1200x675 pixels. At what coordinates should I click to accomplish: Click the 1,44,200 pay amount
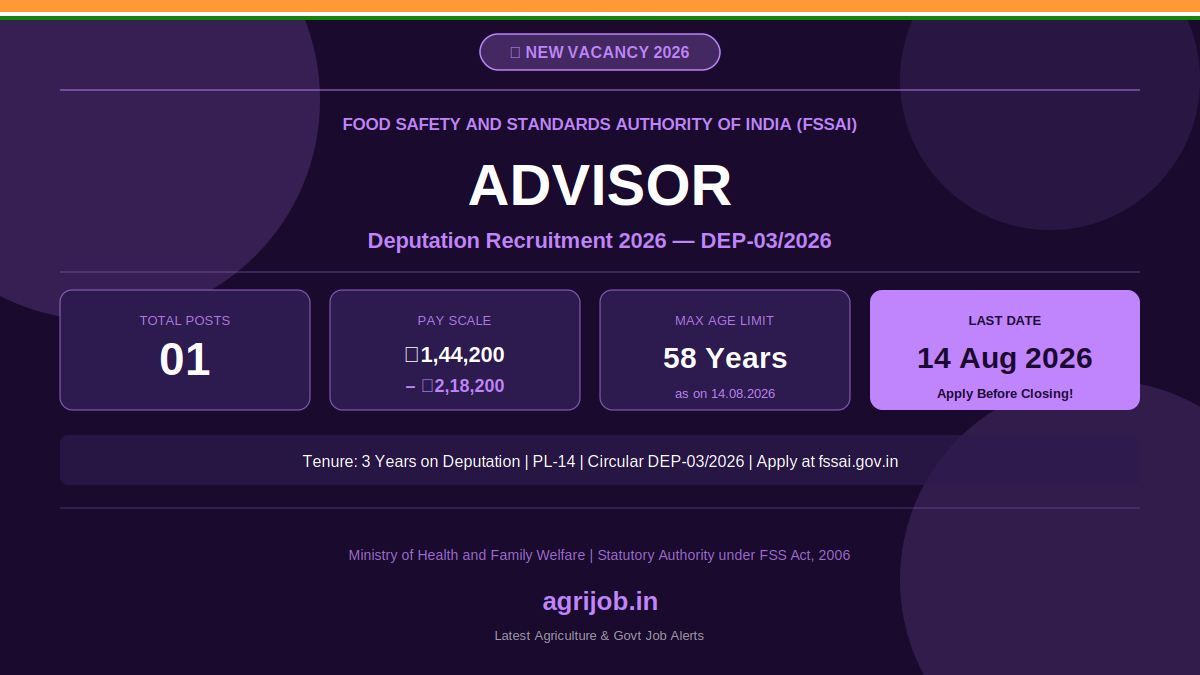[455, 355]
